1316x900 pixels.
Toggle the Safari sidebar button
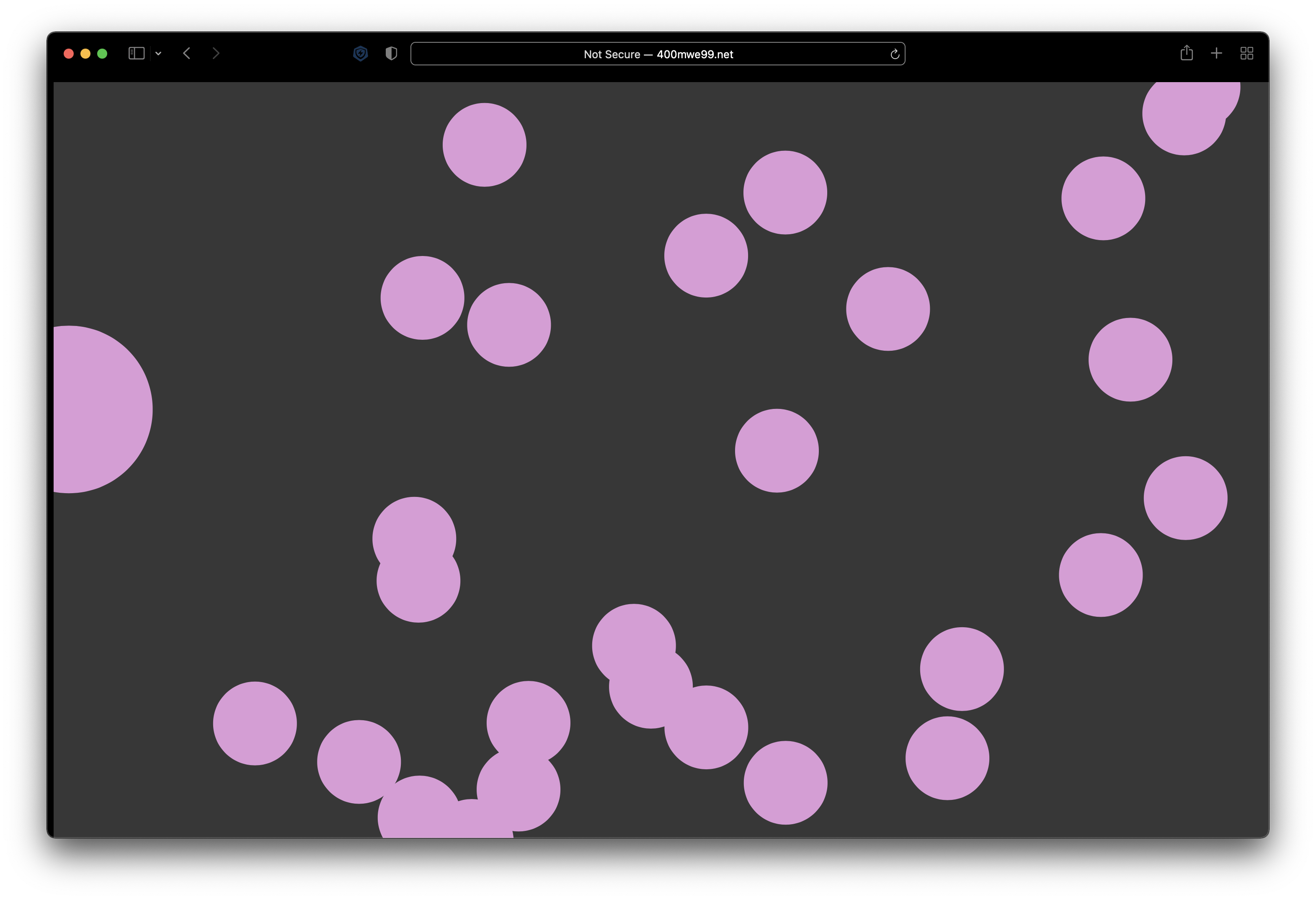pyautogui.click(x=137, y=53)
